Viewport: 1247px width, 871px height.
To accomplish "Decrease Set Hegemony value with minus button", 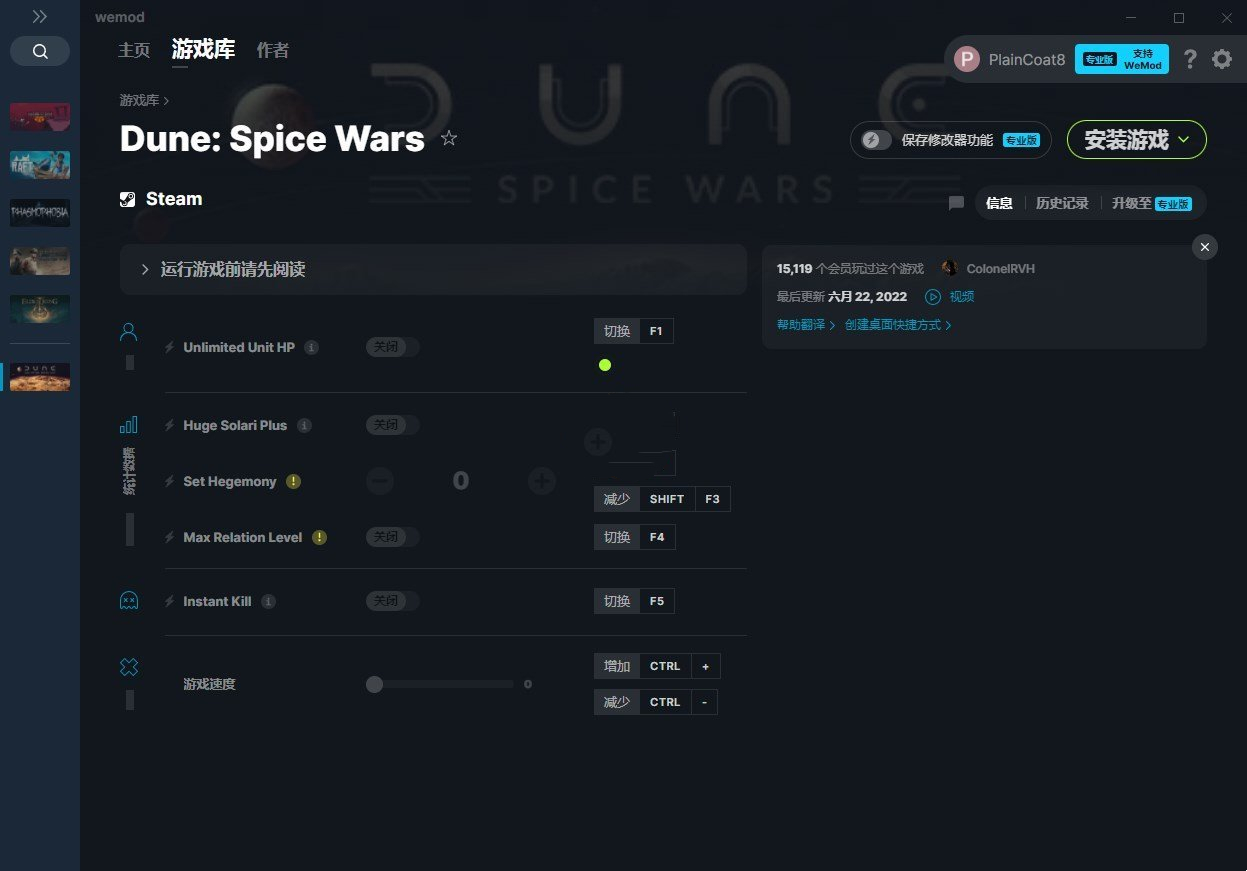I will click(380, 481).
